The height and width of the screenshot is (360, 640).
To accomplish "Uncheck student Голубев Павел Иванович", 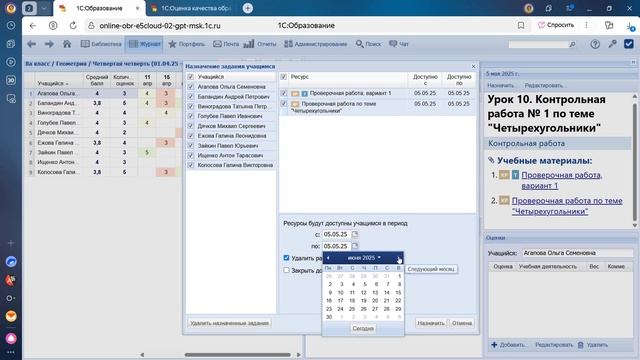I will [190, 116].
